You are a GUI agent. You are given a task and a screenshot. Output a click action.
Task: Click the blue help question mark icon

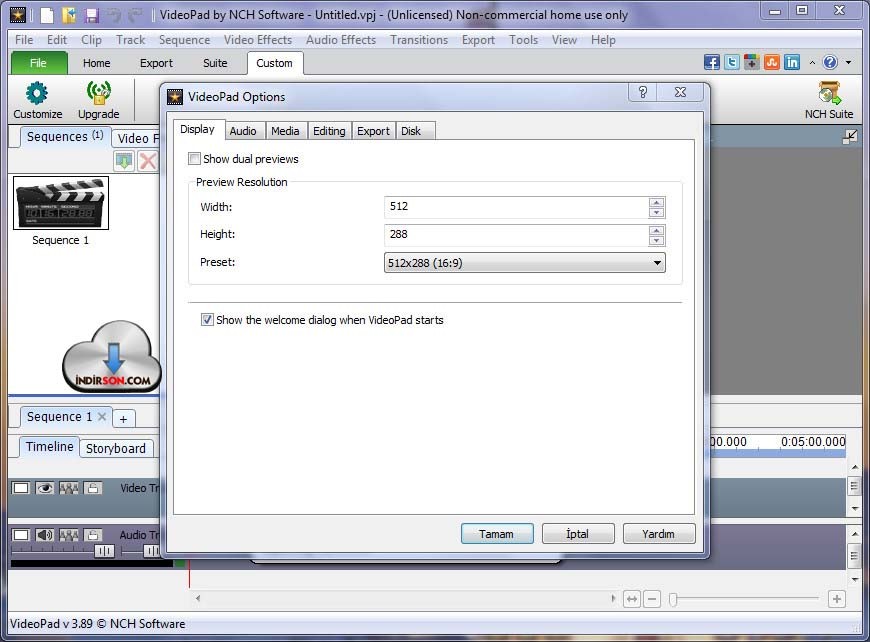(830, 62)
